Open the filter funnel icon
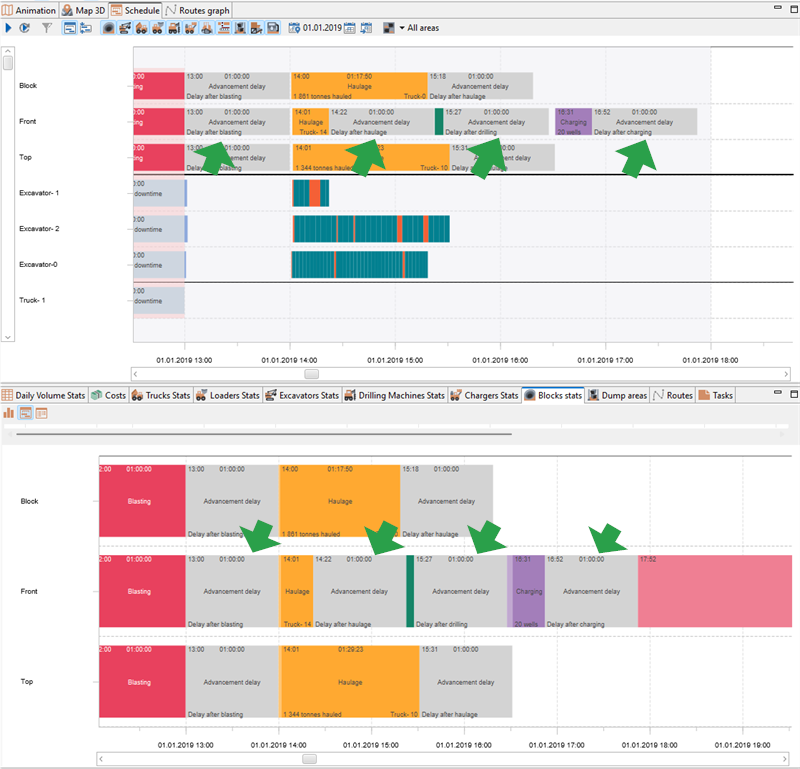 pos(47,28)
